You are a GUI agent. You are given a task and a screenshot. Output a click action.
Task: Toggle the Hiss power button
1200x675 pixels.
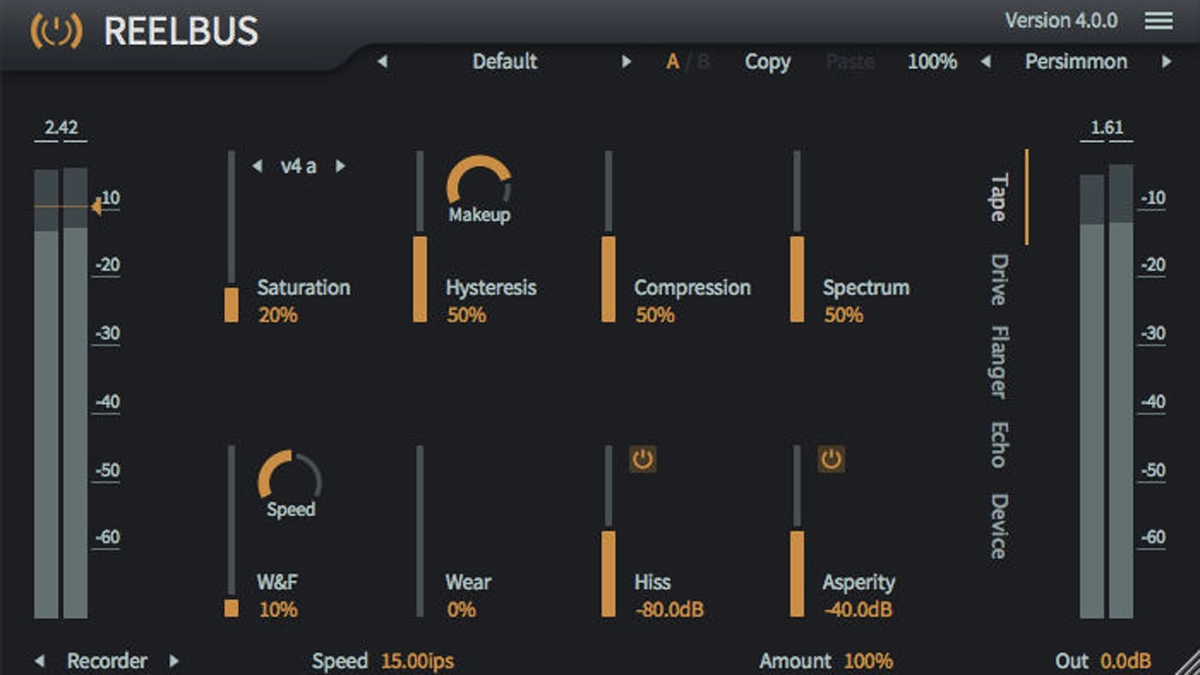642,460
